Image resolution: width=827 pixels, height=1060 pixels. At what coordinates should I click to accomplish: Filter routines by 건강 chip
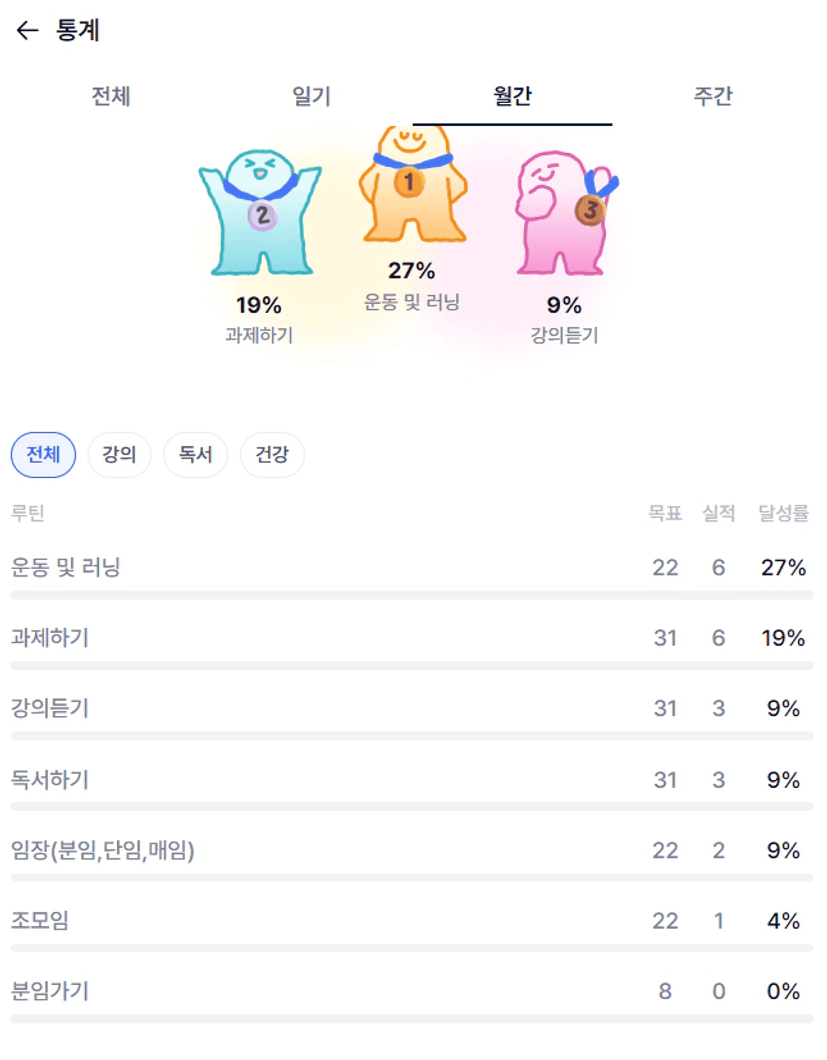[272, 455]
